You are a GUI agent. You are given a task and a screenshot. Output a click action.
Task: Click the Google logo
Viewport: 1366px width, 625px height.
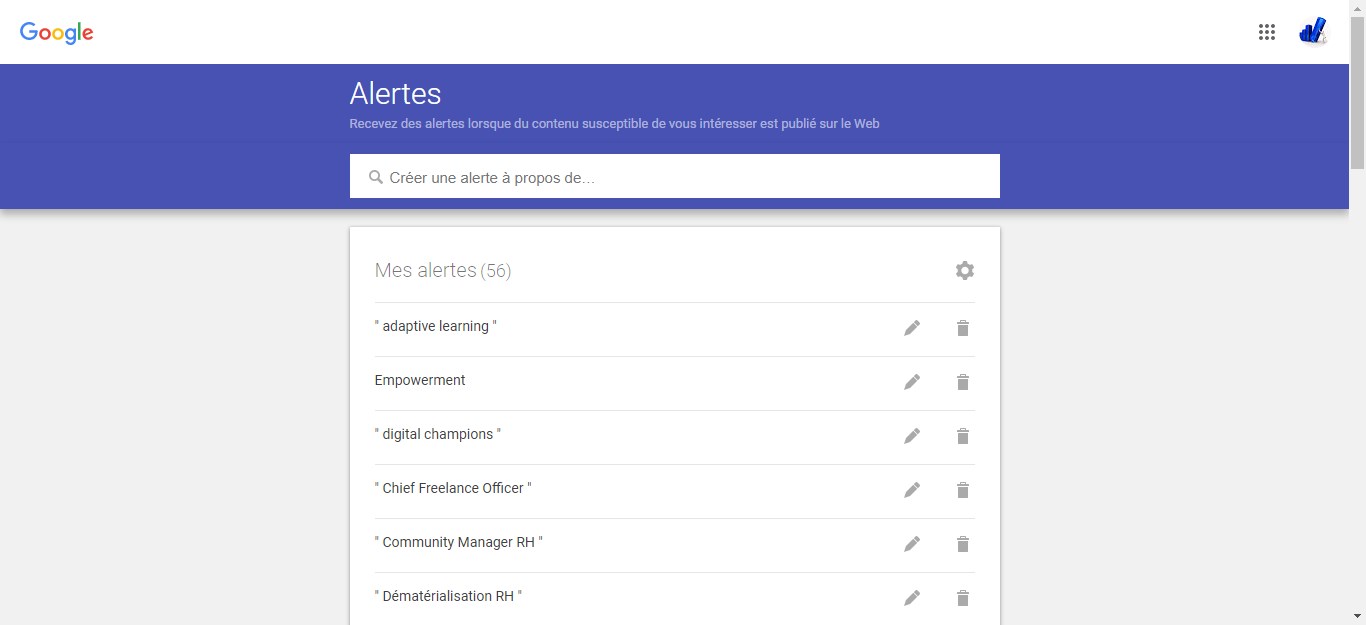(57, 33)
